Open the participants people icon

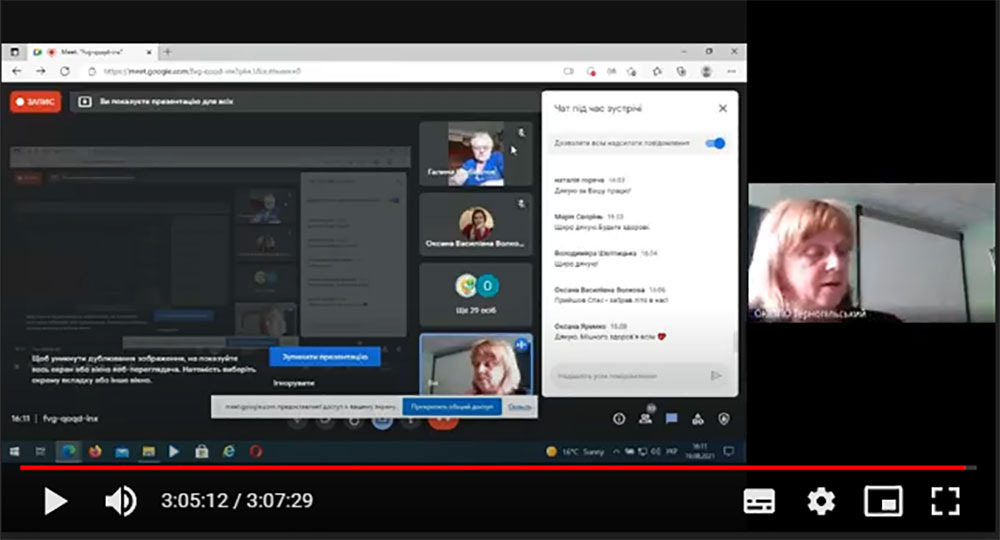pyautogui.click(x=645, y=418)
